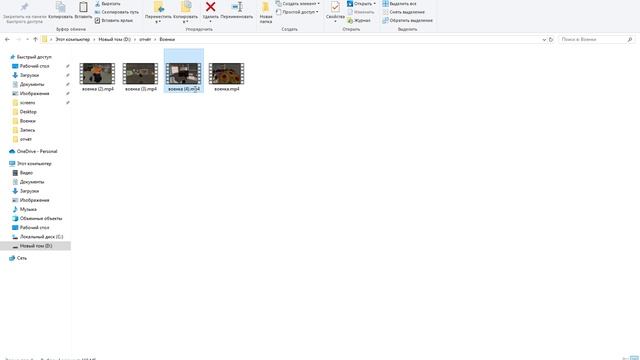Select Новый том (D:) in the sidebar
640x360 pixels.
(36, 246)
